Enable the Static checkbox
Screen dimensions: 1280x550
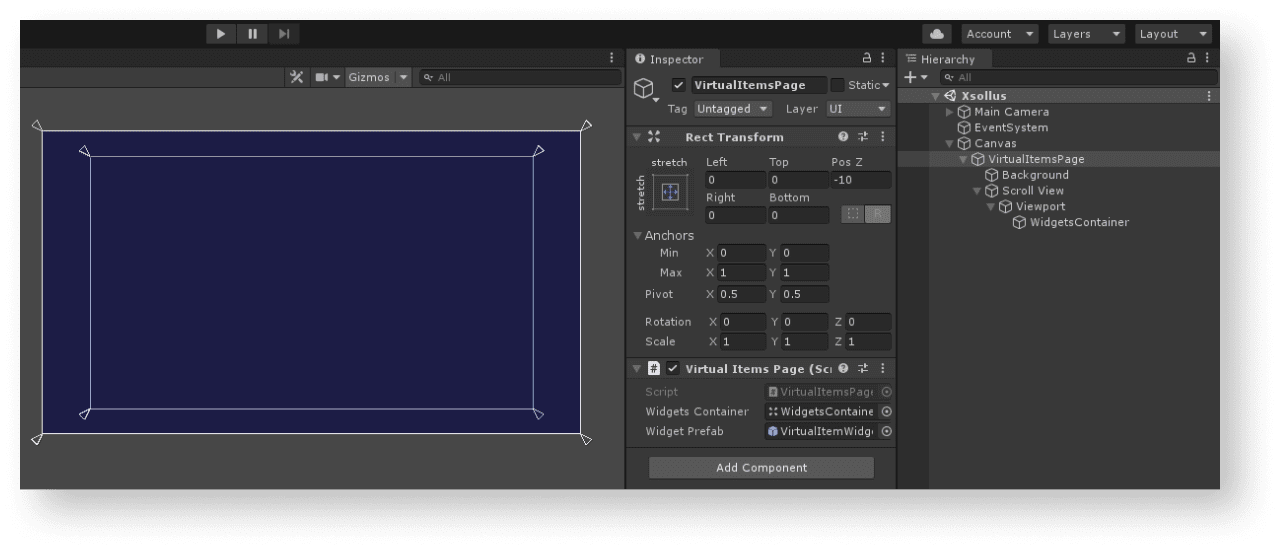(838, 85)
